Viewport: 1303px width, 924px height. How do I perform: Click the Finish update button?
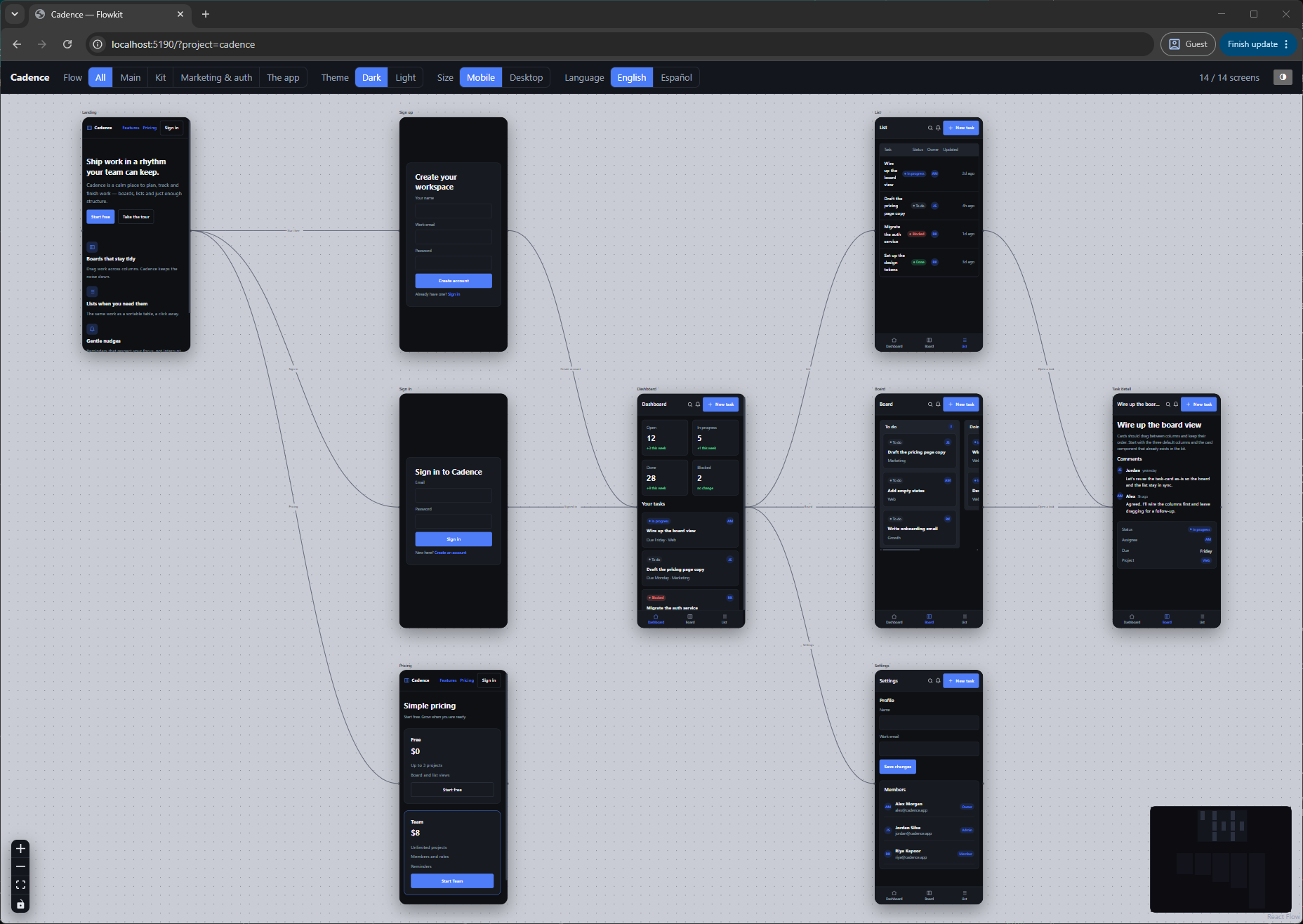(1252, 44)
